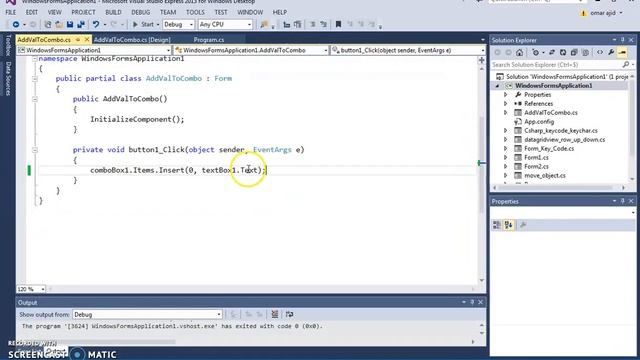Select move_object.cs in Solution Explorer
640x360 pixels.
click(545, 176)
